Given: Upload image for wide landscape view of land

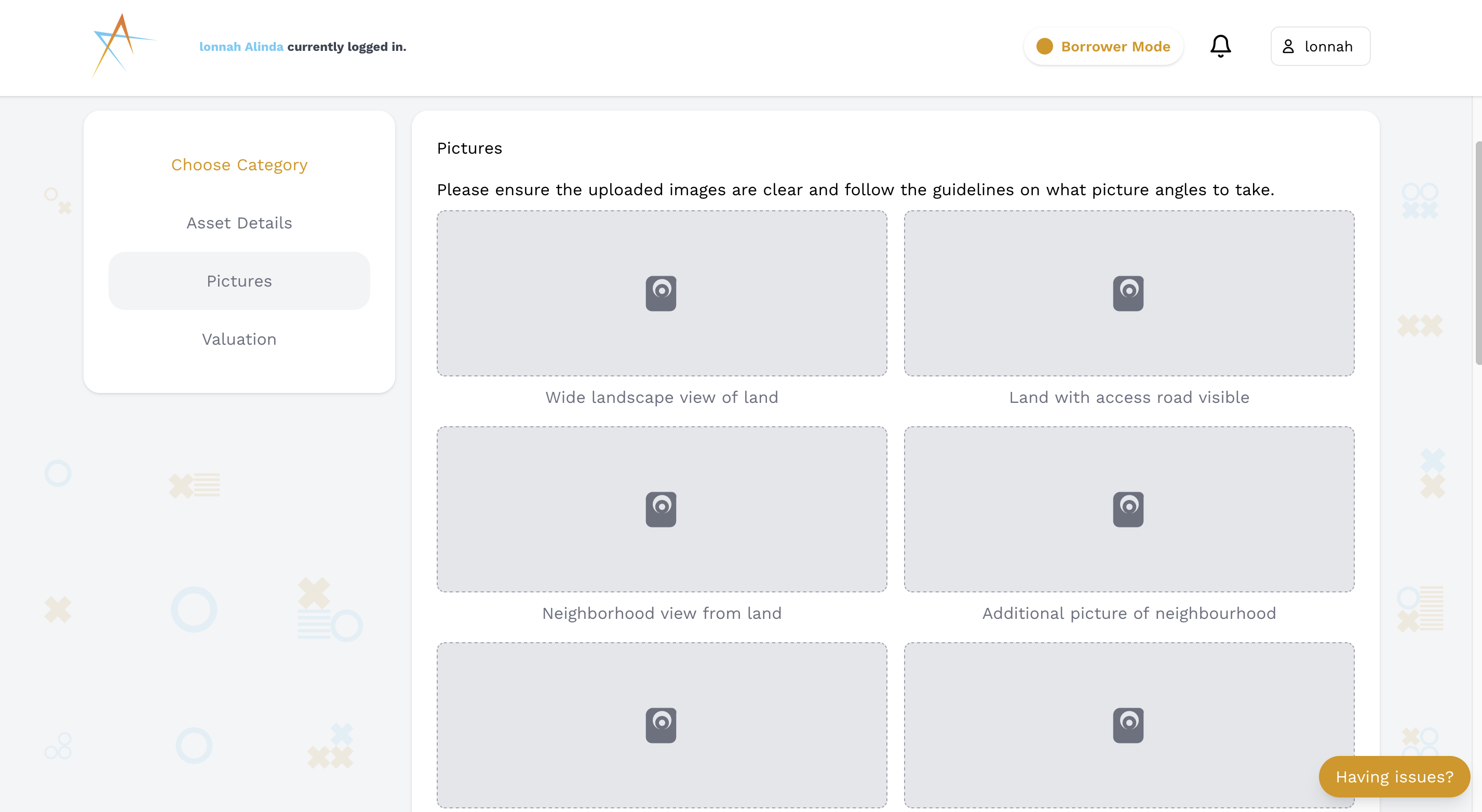Looking at the screenshot, I should click(661, 293).
